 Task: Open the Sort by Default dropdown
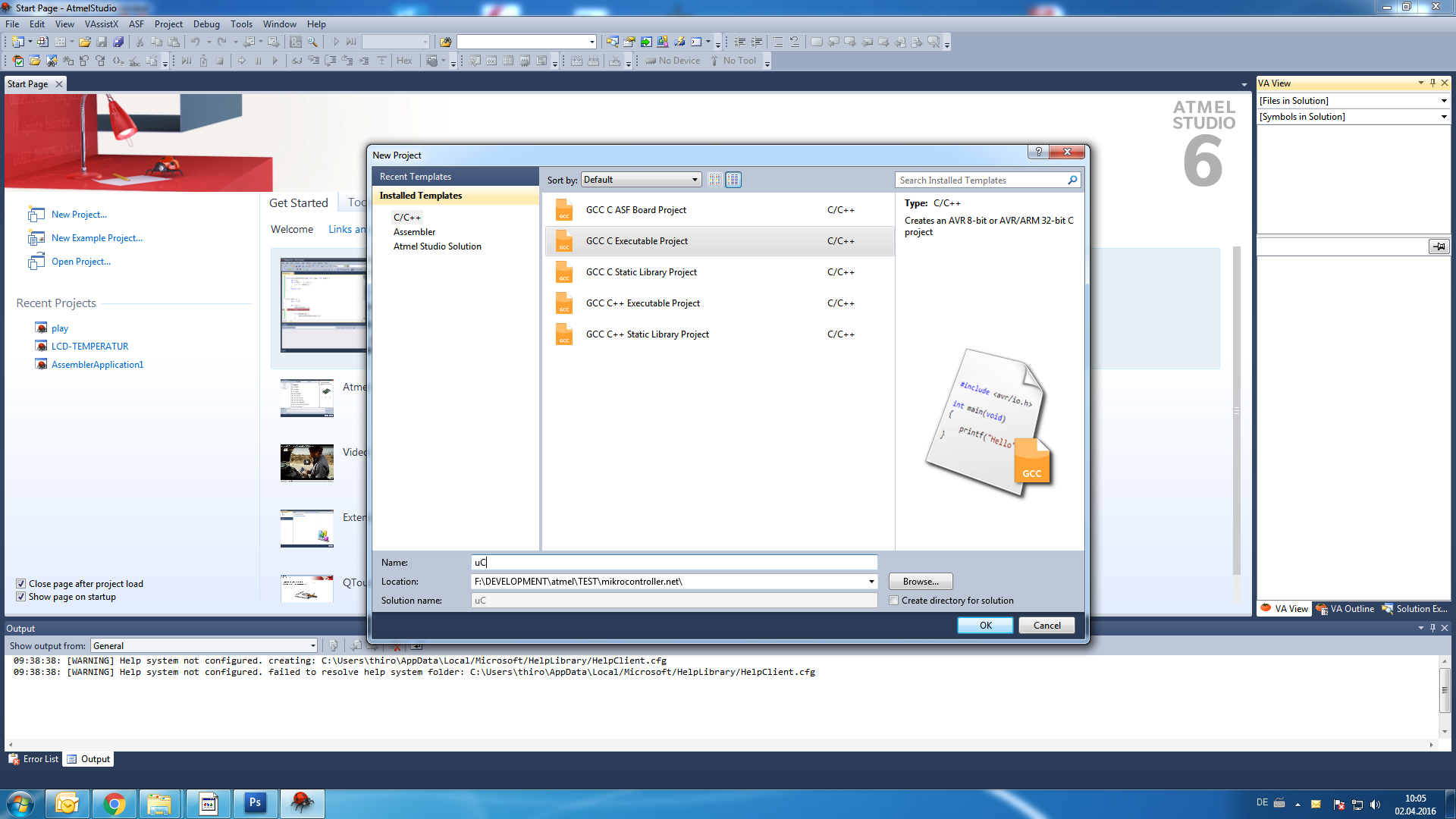(641, 180)
